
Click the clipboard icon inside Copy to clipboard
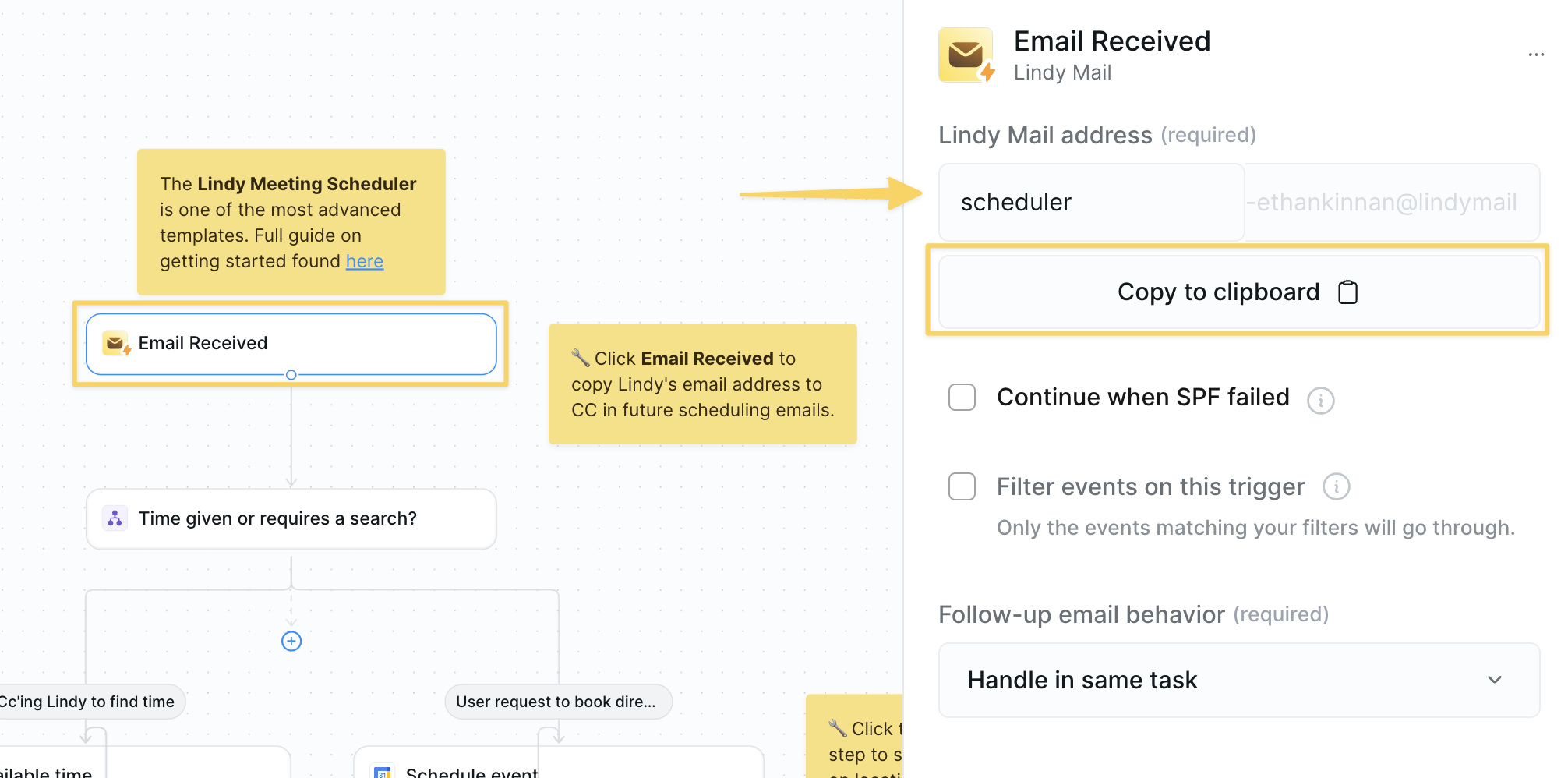pos(1348,292)
